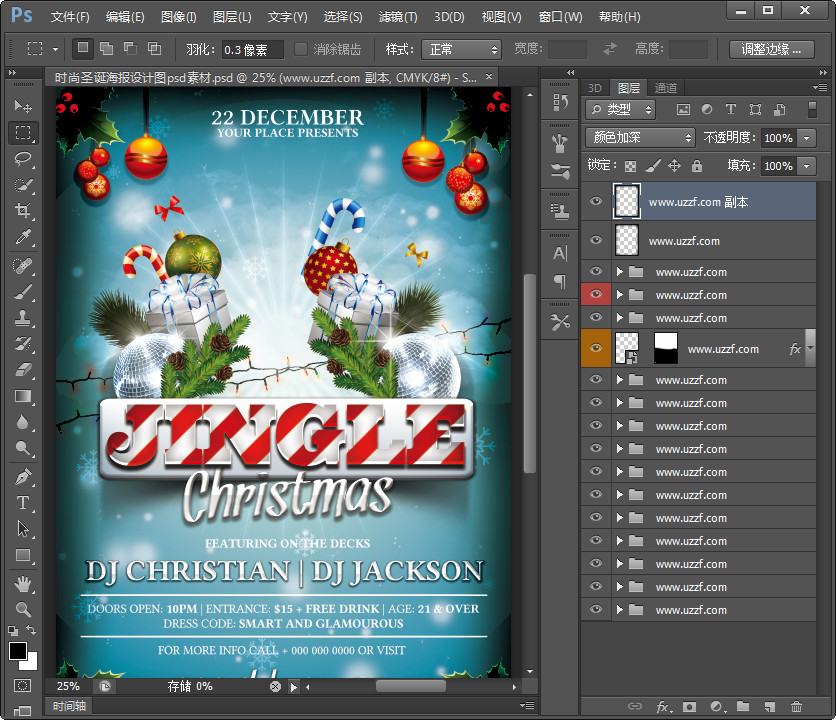836x720 pixels.
Task: Click the foreground color swatch
Action: (19, 652)
